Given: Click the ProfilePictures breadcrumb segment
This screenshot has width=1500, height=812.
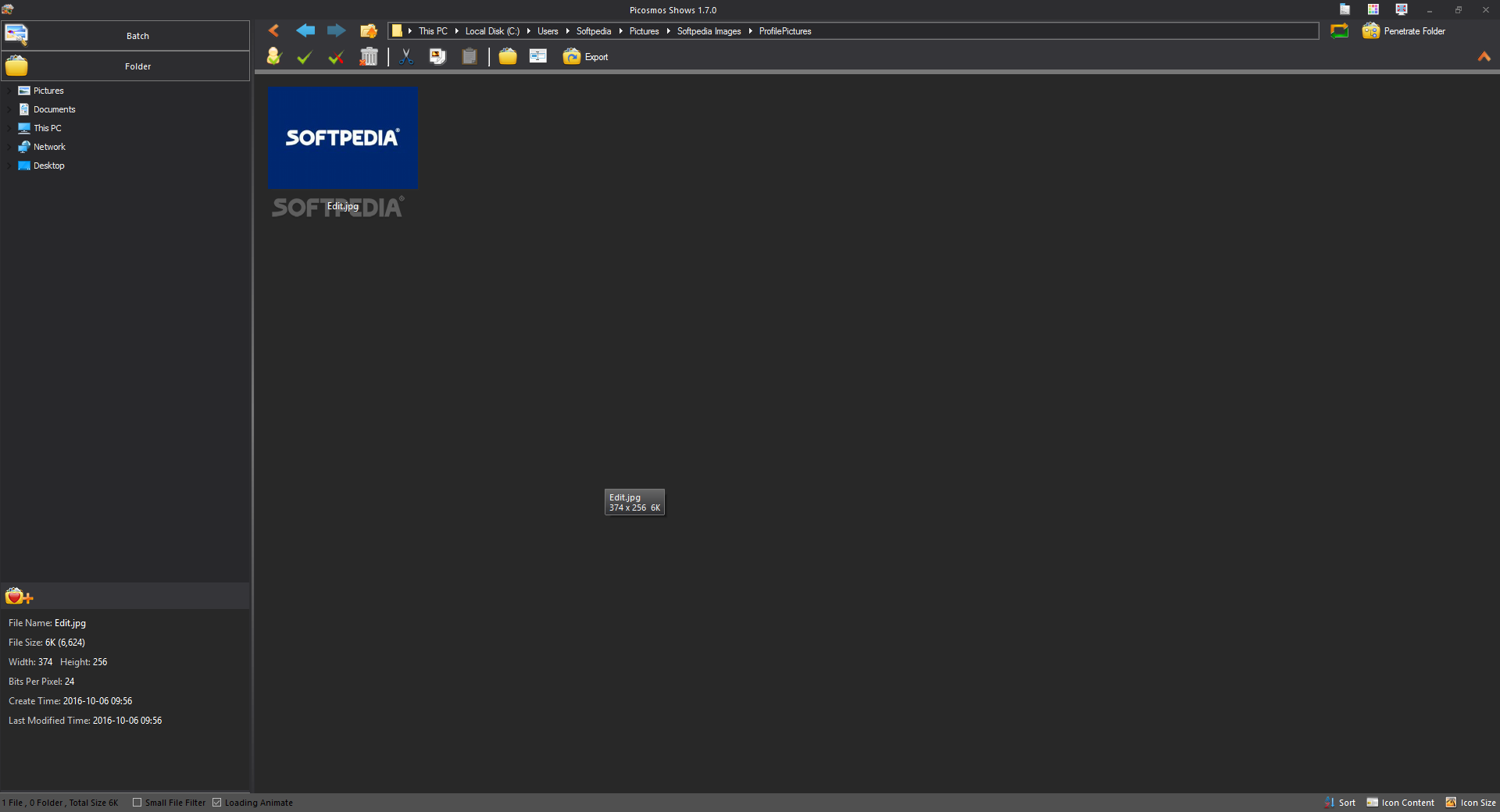Looking at the screenshot, I should point(785,31).
